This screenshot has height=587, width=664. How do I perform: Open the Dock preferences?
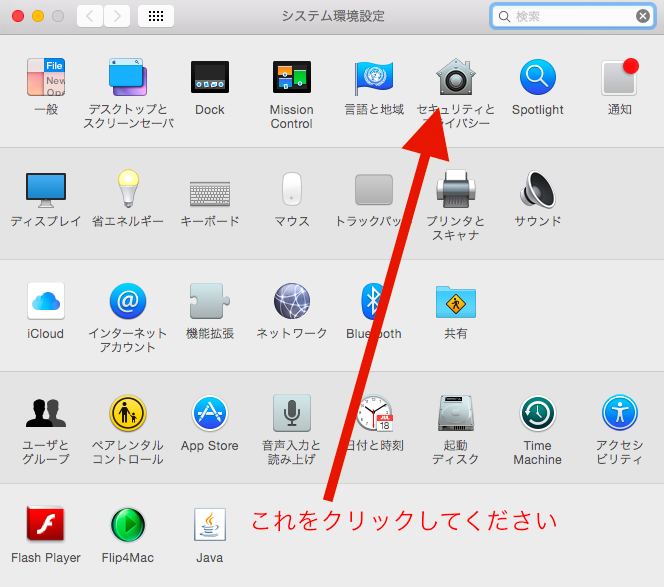(210, 77)
